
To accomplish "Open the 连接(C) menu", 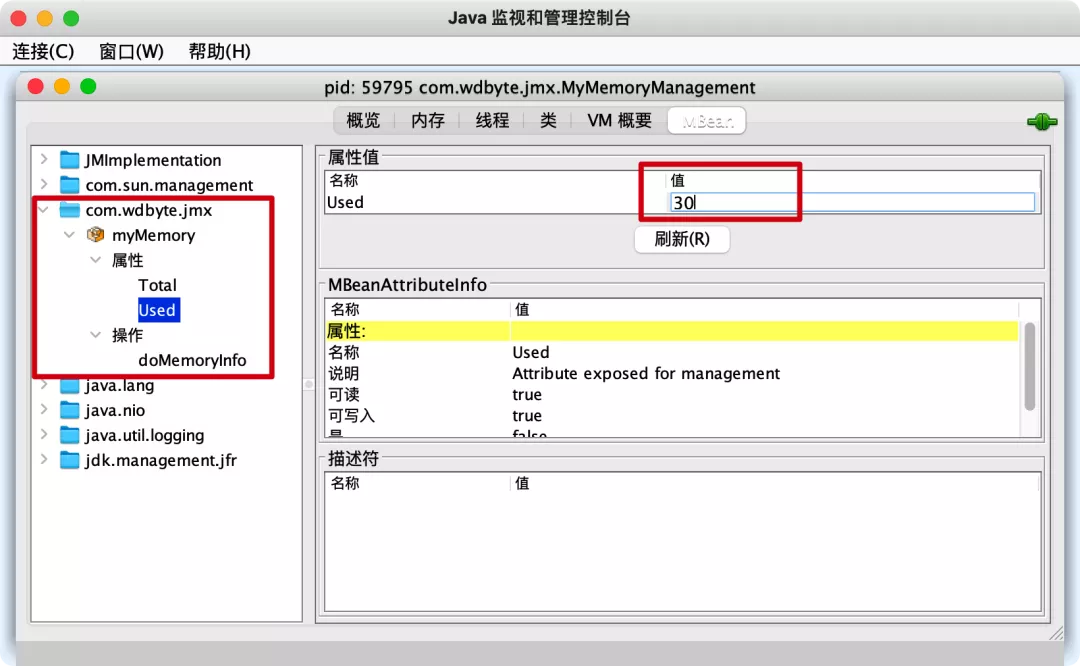I will (x=43, y=52).
